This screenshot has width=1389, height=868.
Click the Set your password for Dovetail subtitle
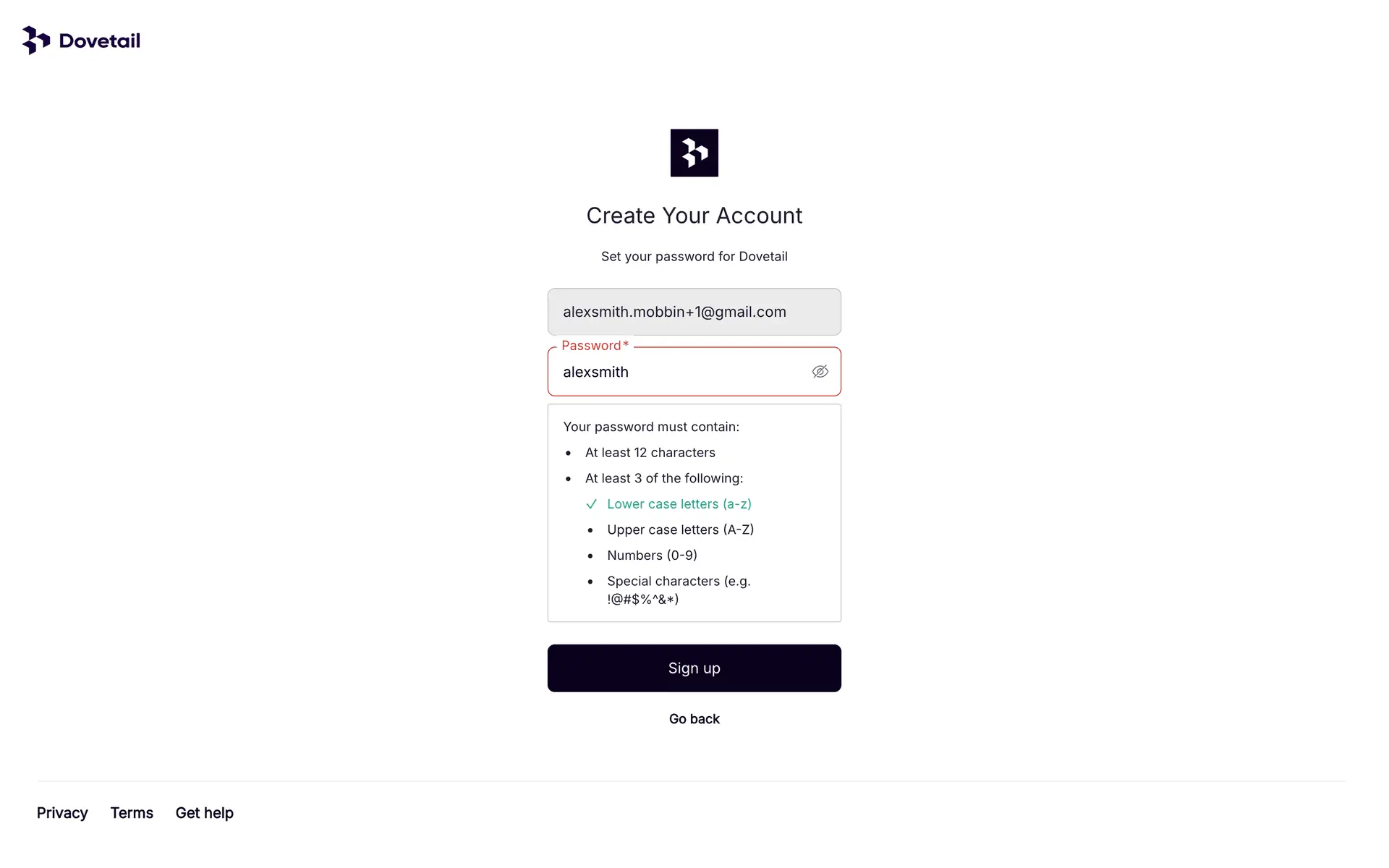point(694,257)
